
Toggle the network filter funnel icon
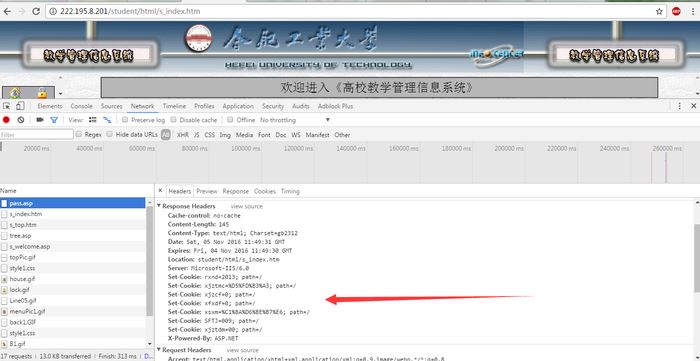pos(54,120)
